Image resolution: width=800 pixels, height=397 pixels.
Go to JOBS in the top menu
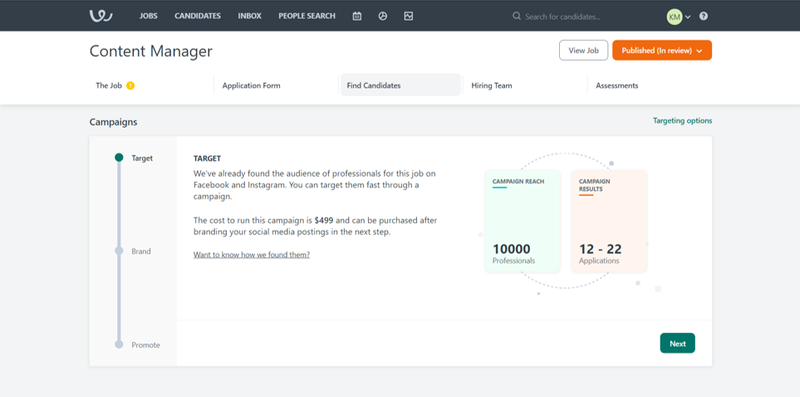pos(148,16)
